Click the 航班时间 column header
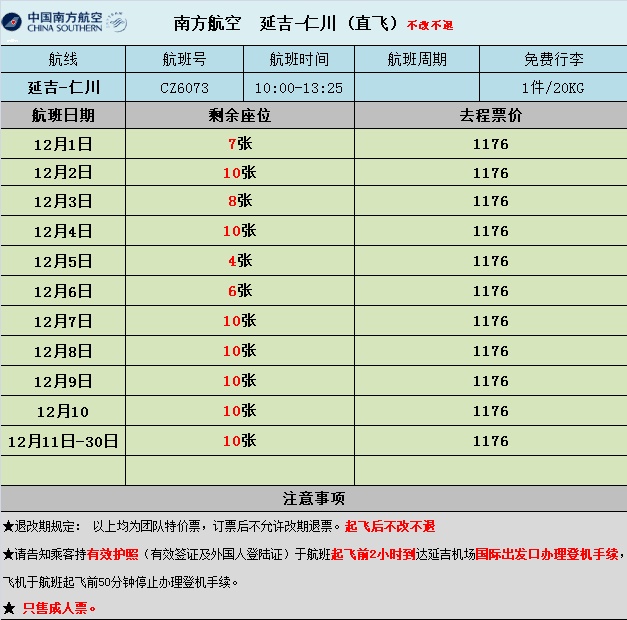The height and width of the screenshot is (620, 627). [x=299, y=59]
